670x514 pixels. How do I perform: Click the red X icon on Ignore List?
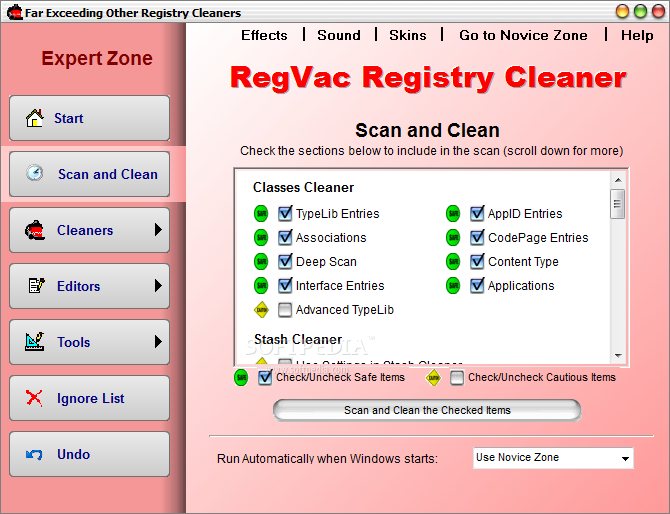34,398
